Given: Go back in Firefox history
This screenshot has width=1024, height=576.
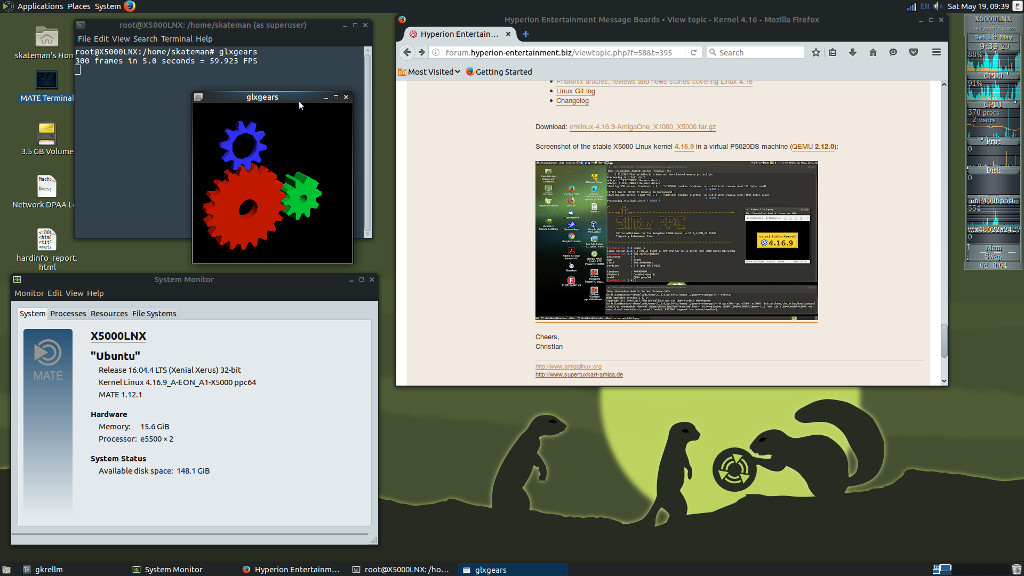Looking at the screenshot, I should 408,52.
